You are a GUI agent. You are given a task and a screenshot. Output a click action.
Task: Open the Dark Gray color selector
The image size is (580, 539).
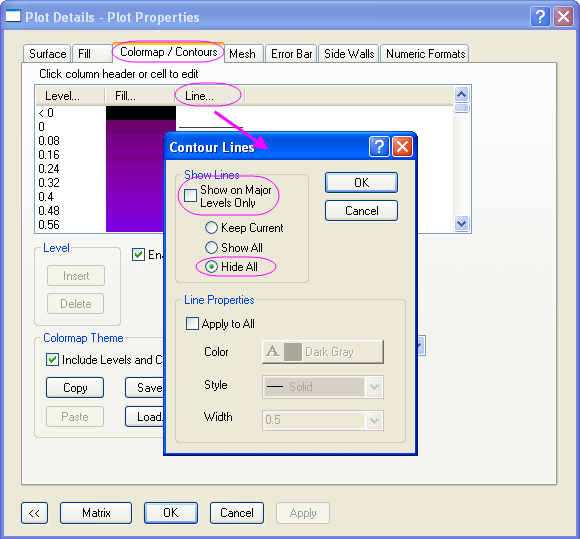click(323, 352)
